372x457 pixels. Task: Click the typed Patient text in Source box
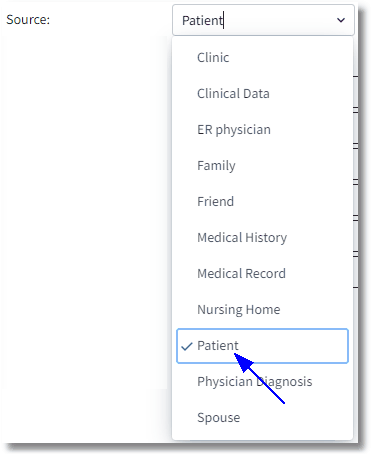coord(202,21)
